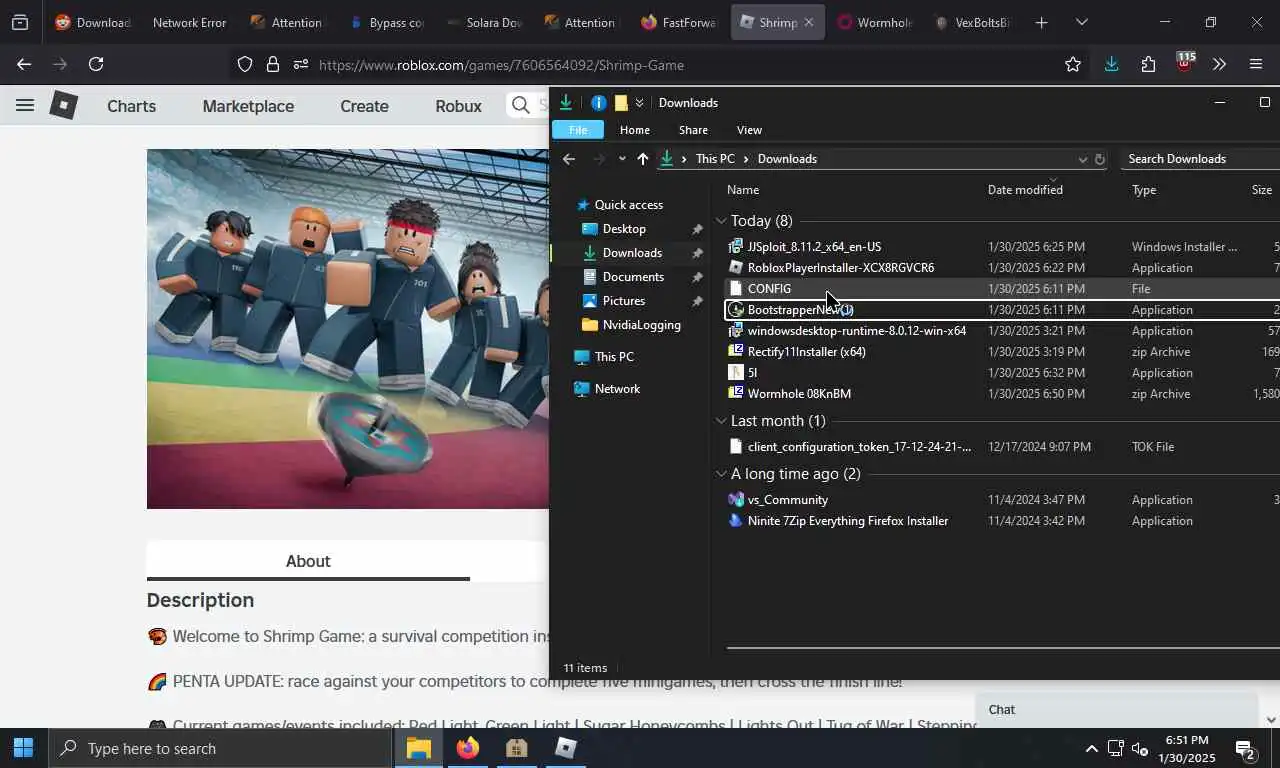Click the Properties icon in Explorer title bar

pyautogui.click(x=598, y=102)
